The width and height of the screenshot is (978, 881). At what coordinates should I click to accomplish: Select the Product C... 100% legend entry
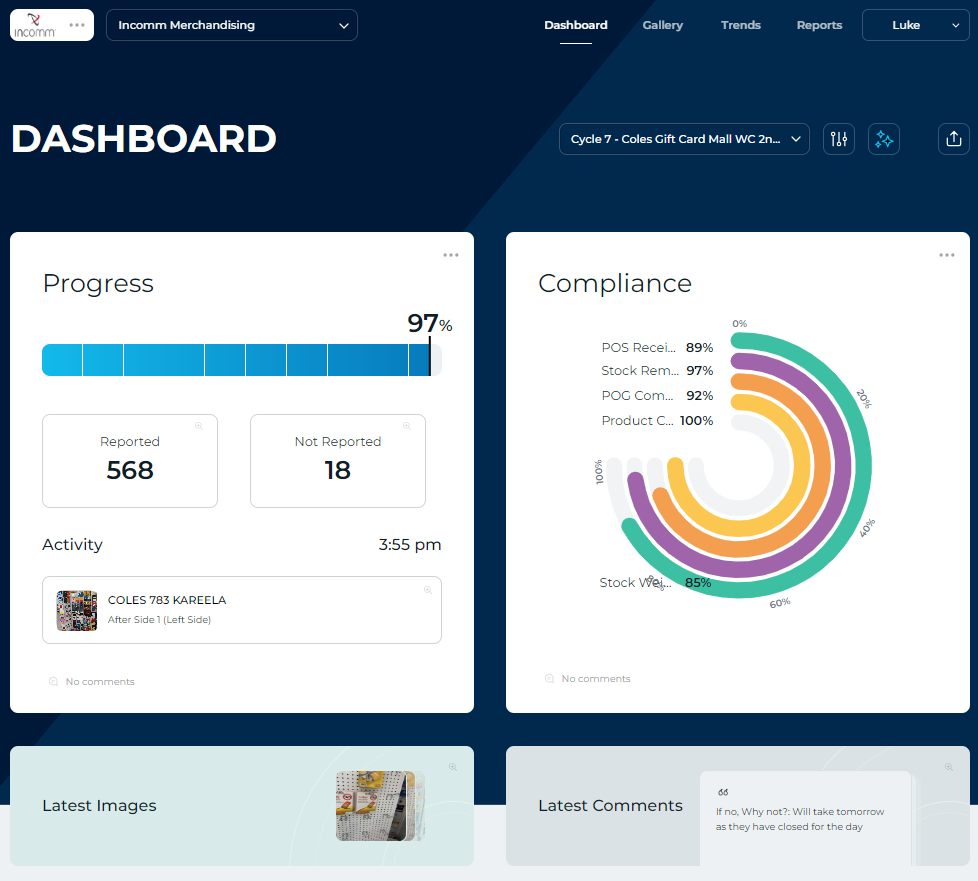pyautogui.click(x=657, y=421)
